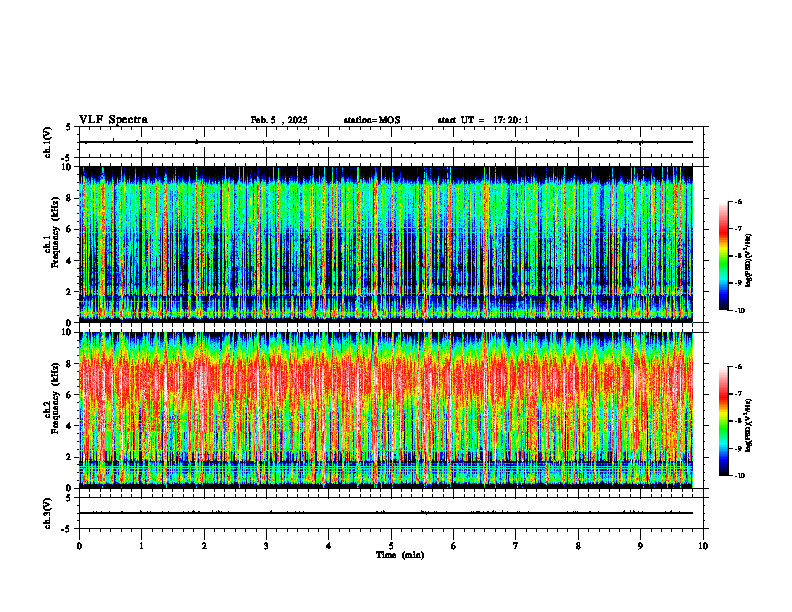Viewport: 792px width, 612px height.
Task: Click the "-10" label on ch.2 color scale
Action: (739, 476)
